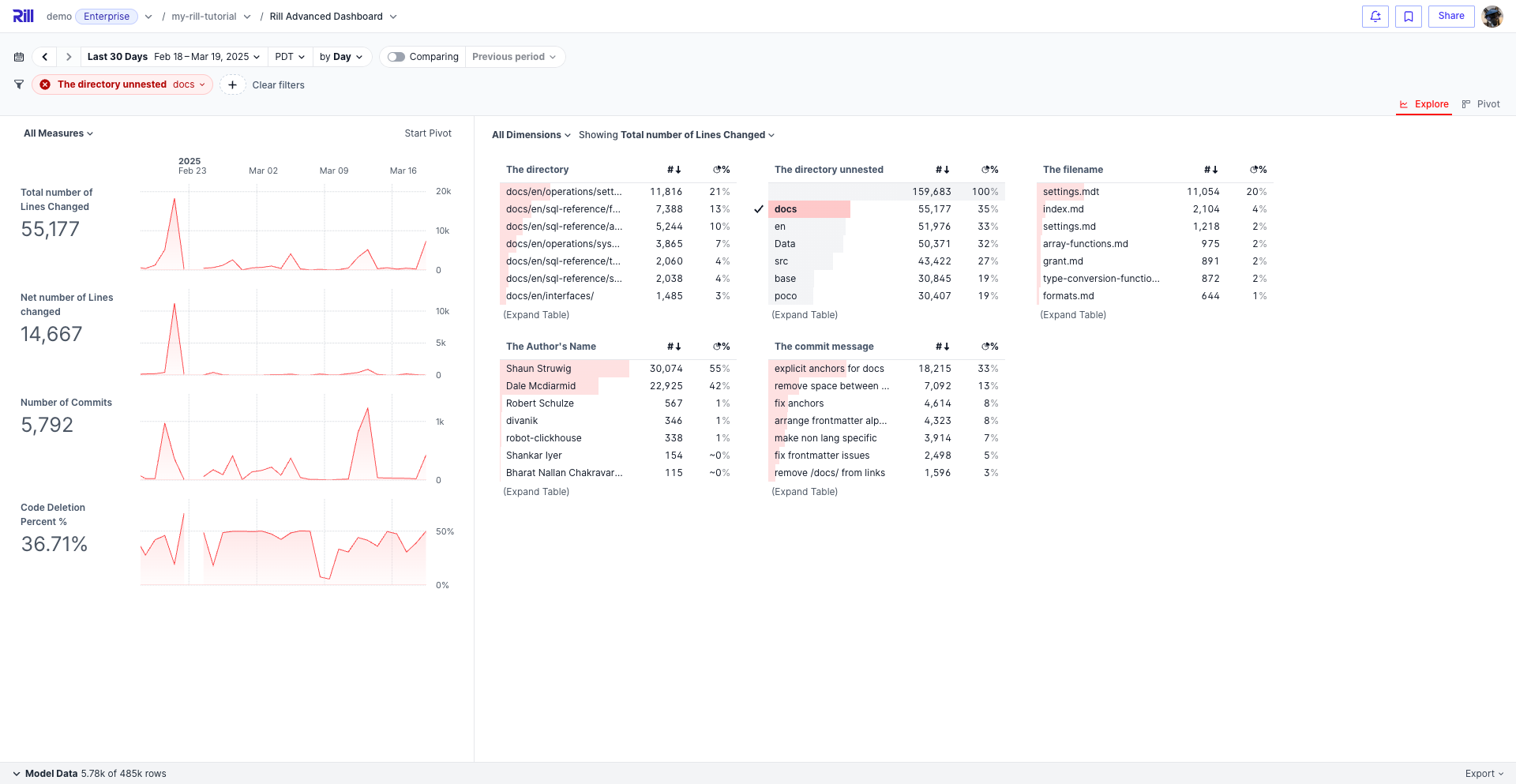The image size is (1516, 784).
Task: Click the bookmark icon
Action: pyautogui.click(x=1408, y=17)
